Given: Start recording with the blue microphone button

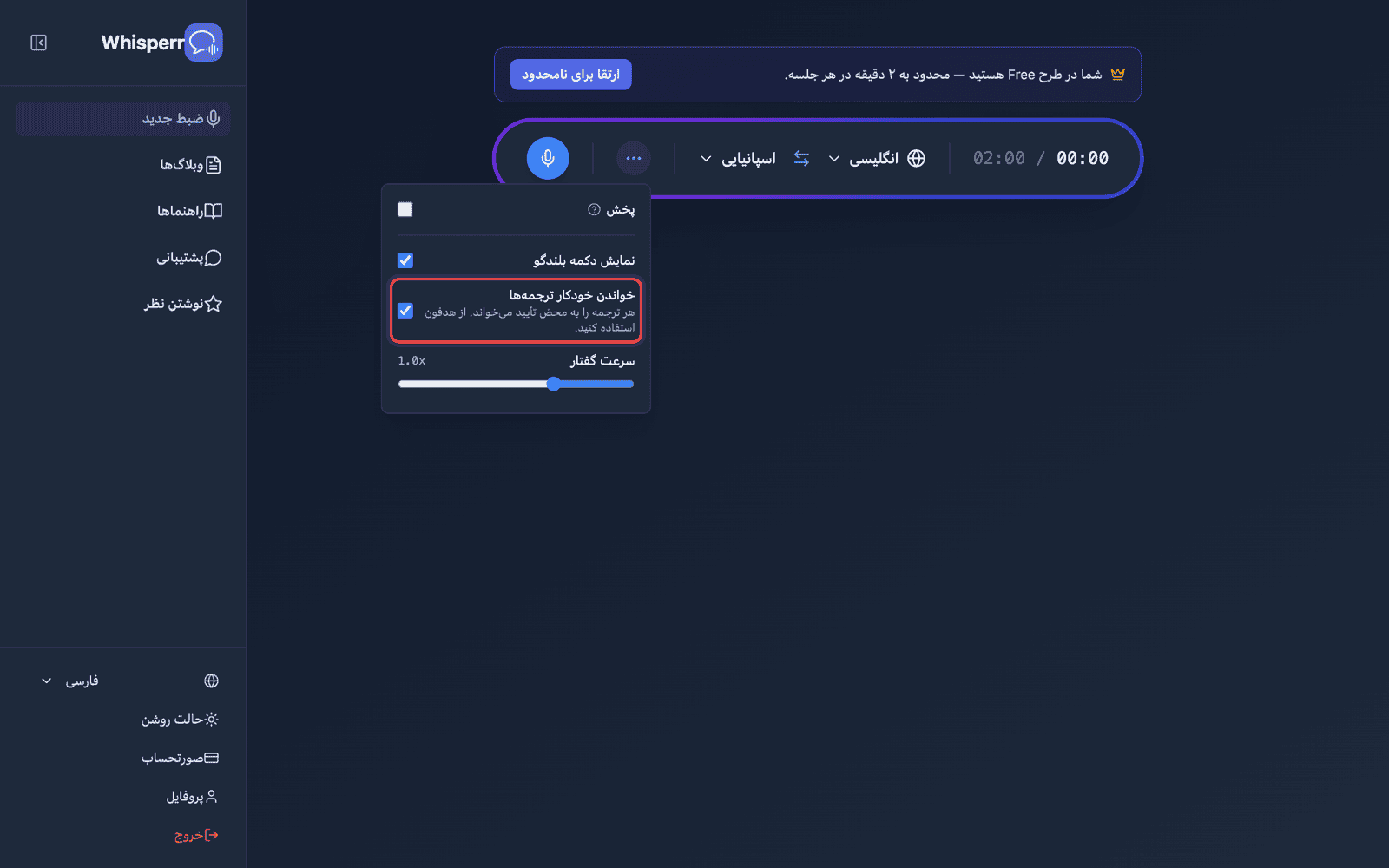Looking at the screenshot, I should coord(548,158).
